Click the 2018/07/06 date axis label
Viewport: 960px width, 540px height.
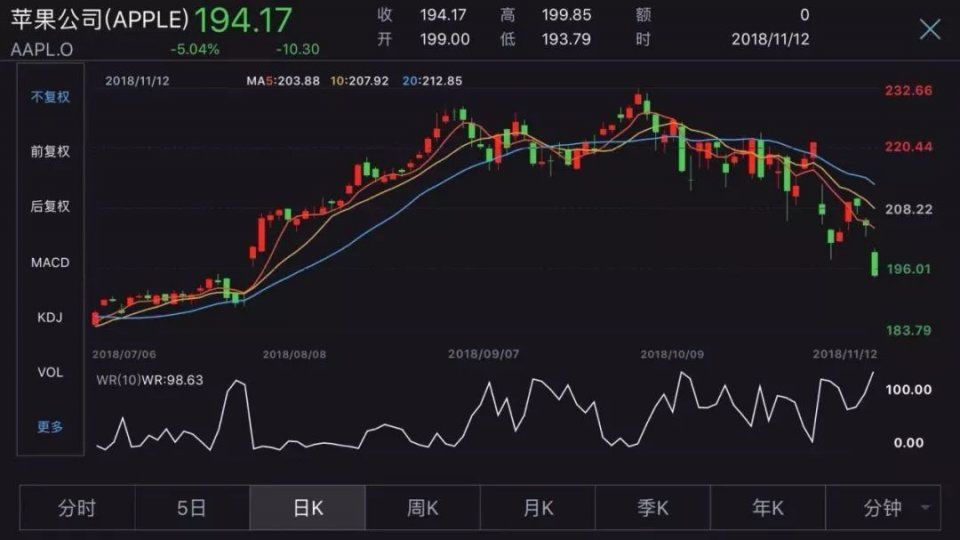124,354
